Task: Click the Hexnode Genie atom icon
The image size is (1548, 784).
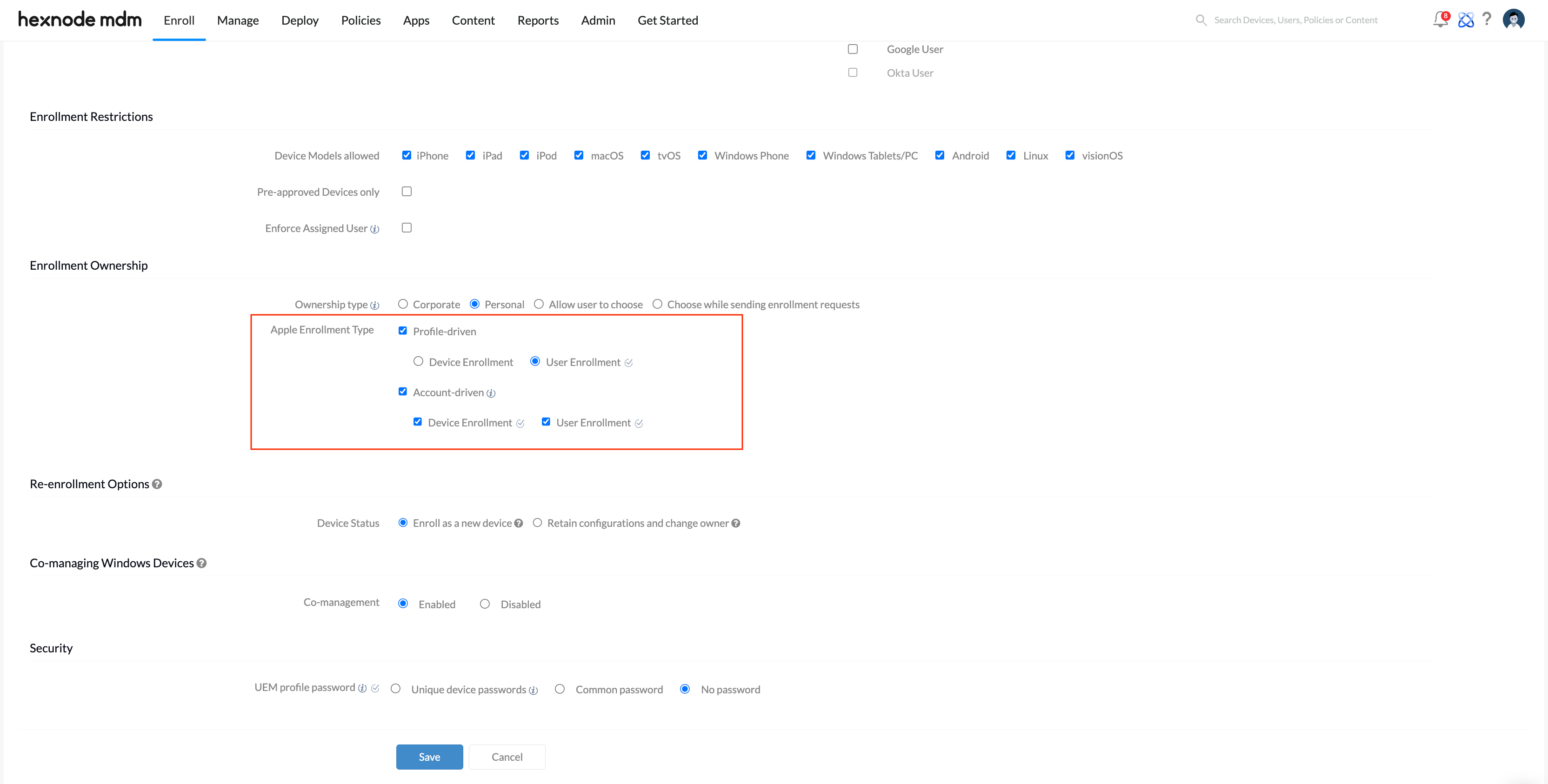Action: 1466,20
